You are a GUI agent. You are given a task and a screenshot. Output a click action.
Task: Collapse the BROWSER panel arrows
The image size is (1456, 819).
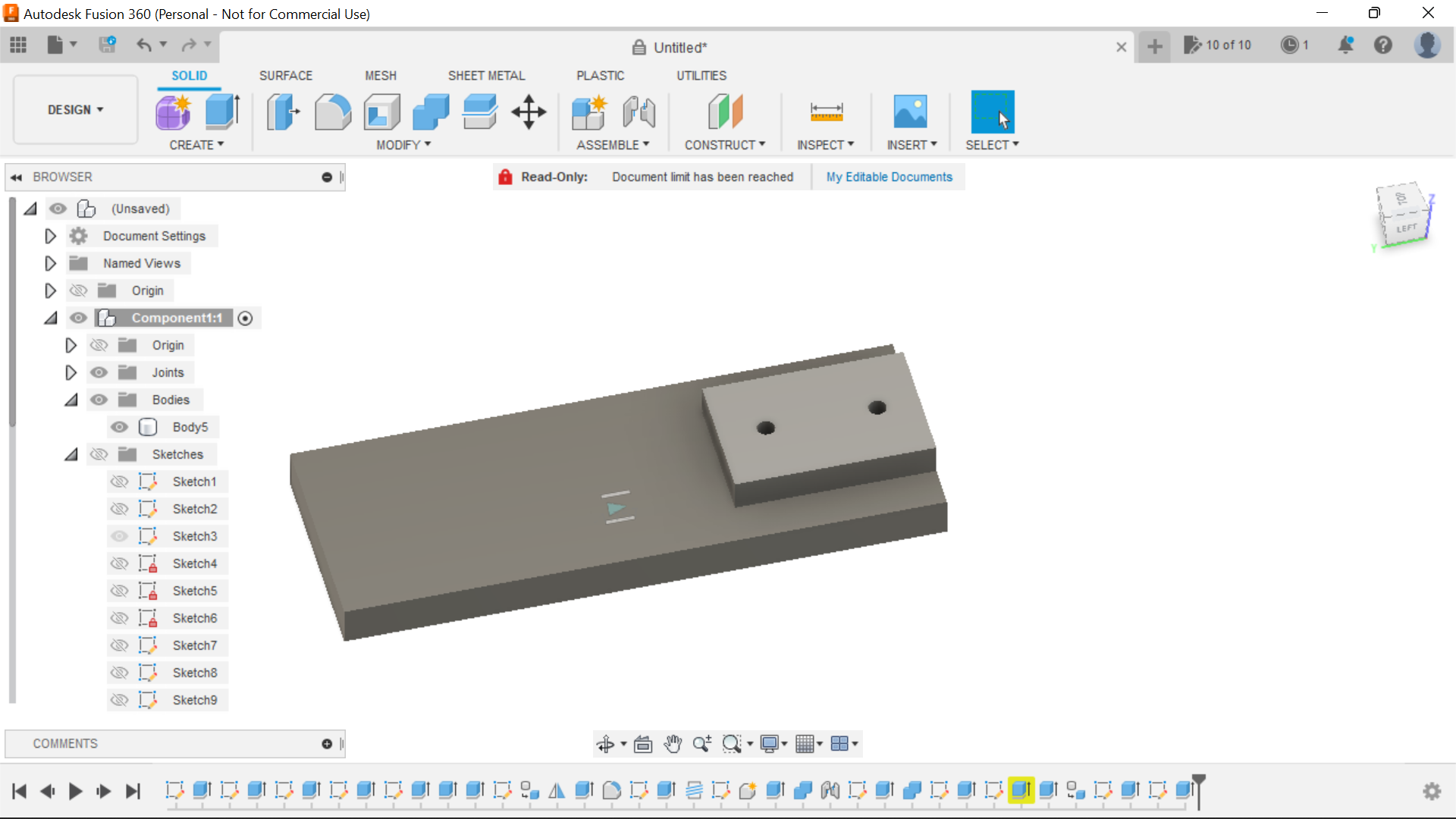16,177
